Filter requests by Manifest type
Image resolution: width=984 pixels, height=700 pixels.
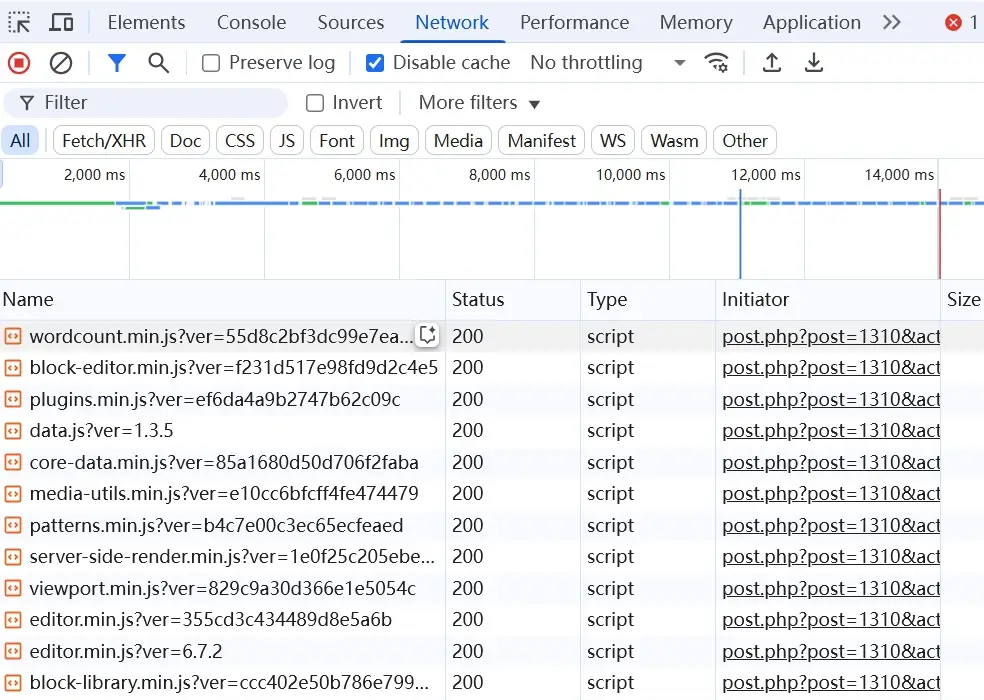[542, 141]
